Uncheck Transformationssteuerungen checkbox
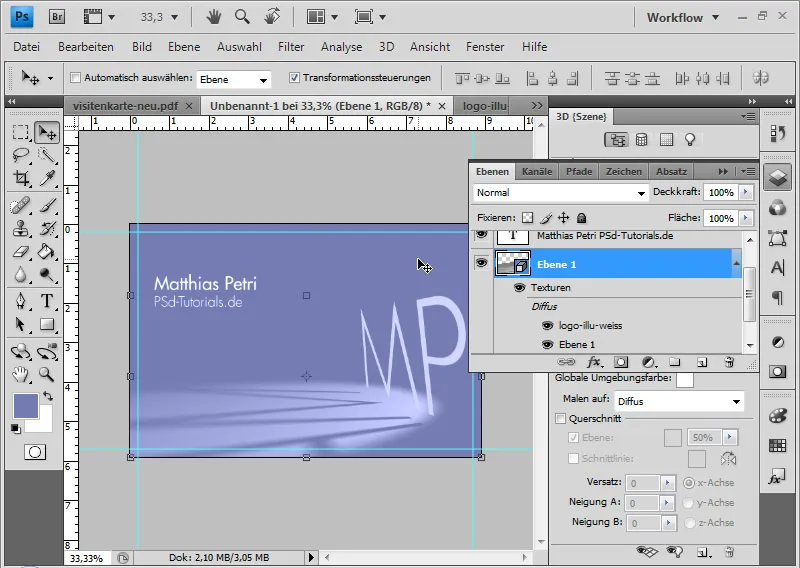Image resolution: width=800 pixels, height=568 pixels. (x=294, y=78)
